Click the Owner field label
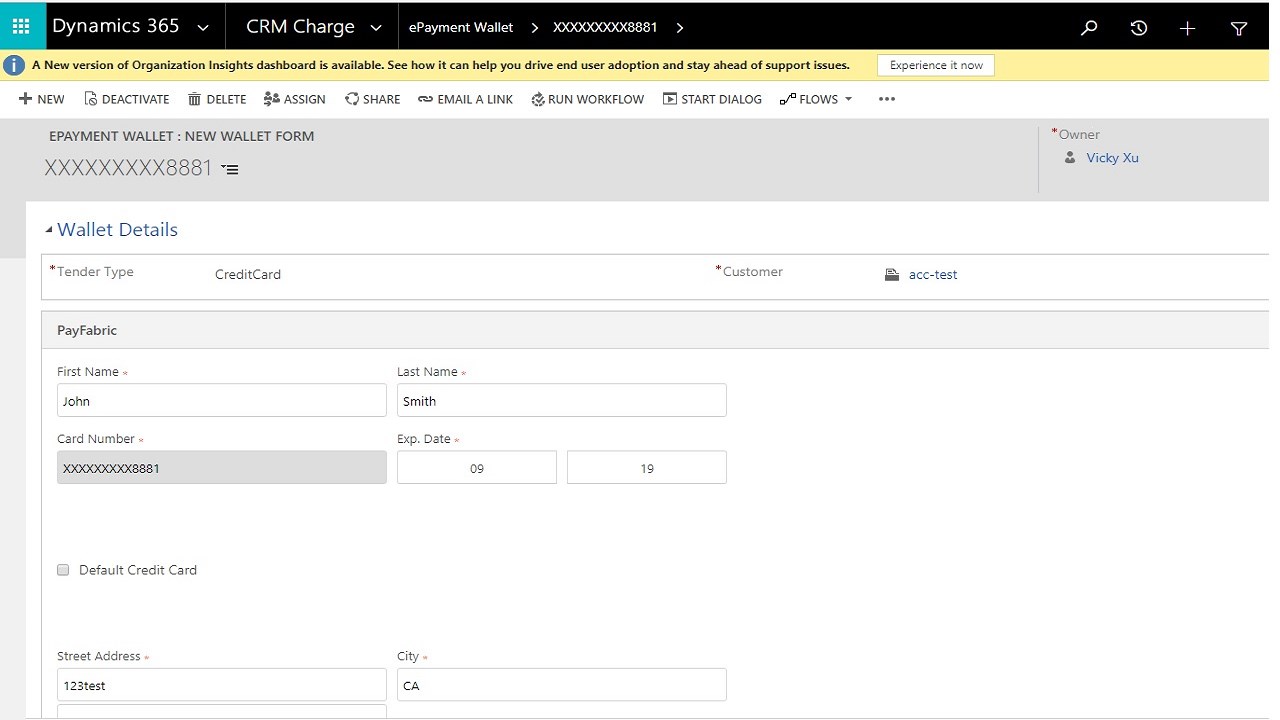This screenshot has width=1280, height=720. pos(1079,135)
